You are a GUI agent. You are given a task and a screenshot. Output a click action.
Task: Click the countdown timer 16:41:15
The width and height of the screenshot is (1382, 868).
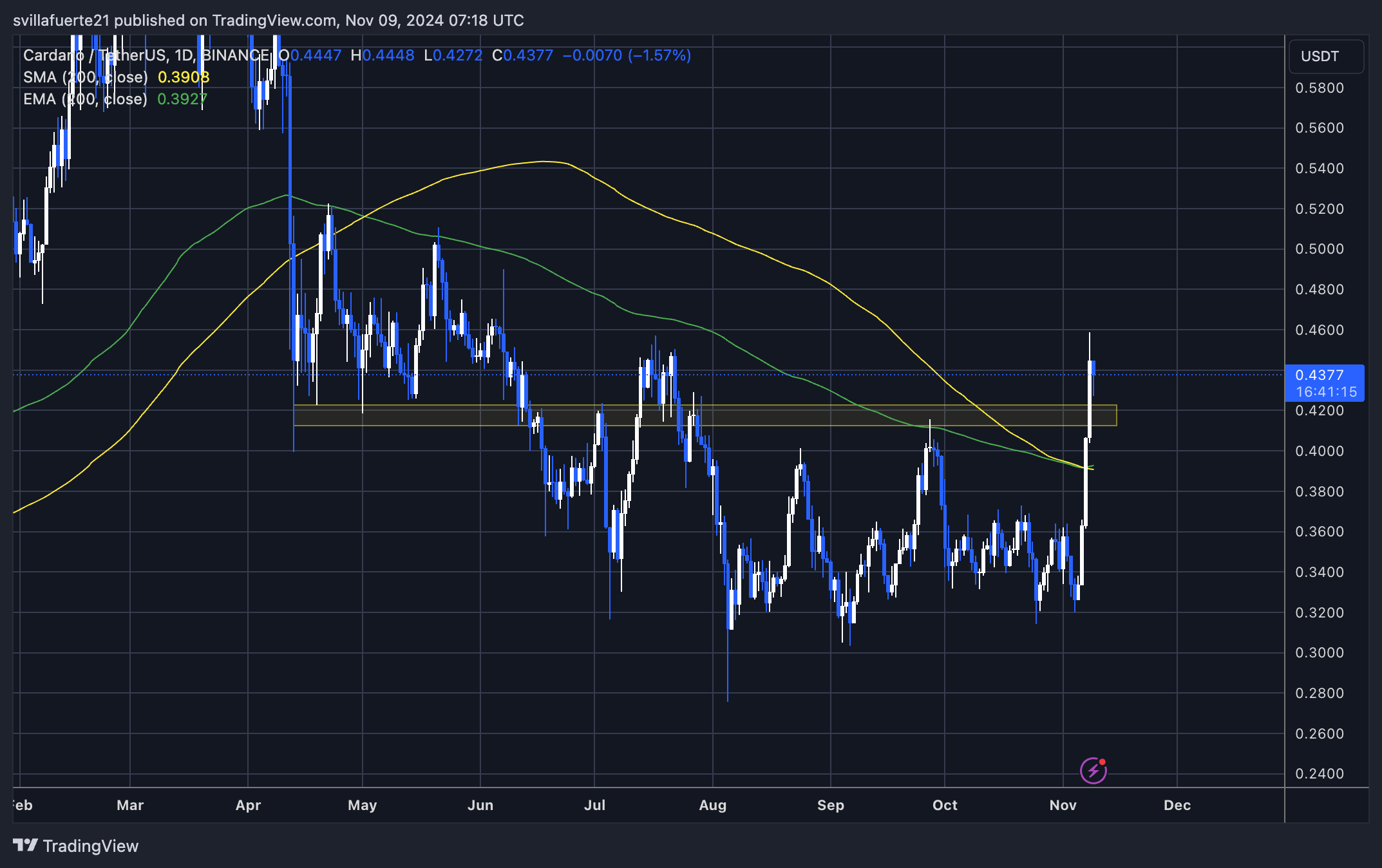click(1325, 392)
